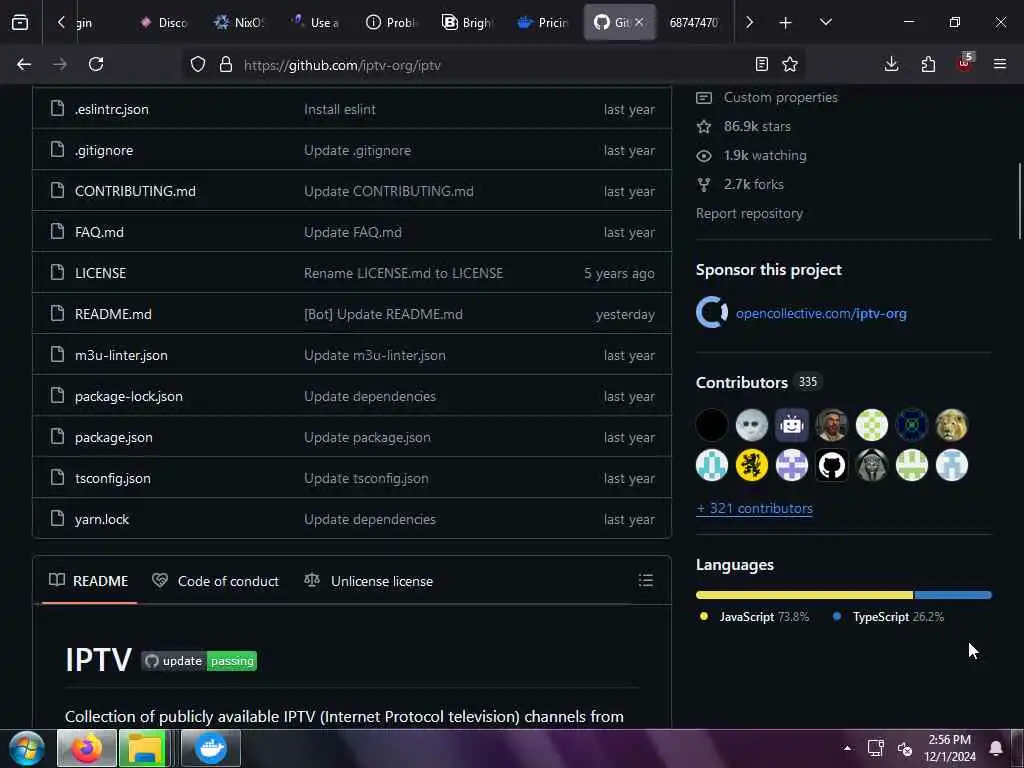Screen dimensions: 1024x768
Task: List all tabs dropdown chevron
Action: (826, 22)
